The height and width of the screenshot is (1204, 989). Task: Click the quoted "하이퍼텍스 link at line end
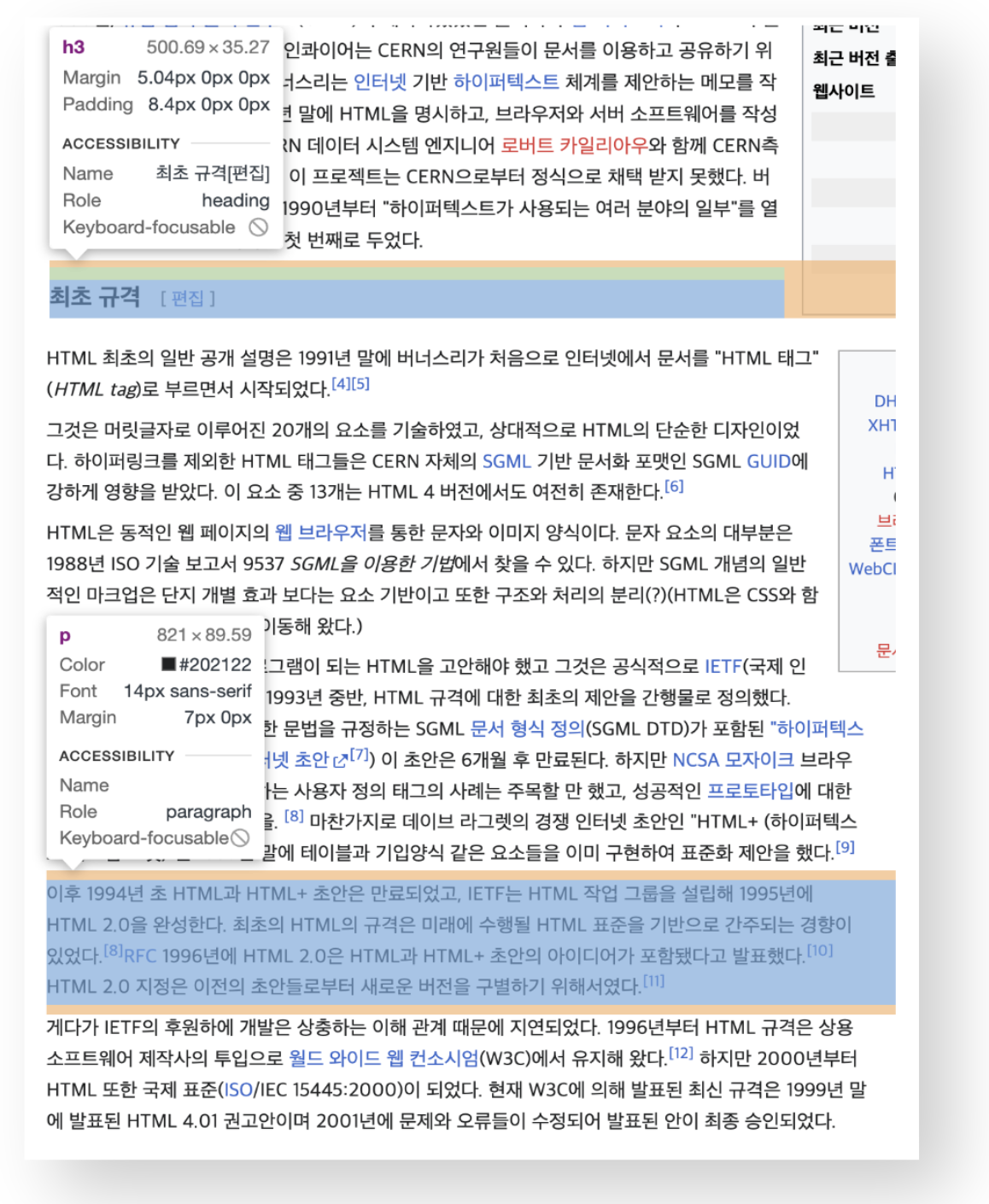816,728
